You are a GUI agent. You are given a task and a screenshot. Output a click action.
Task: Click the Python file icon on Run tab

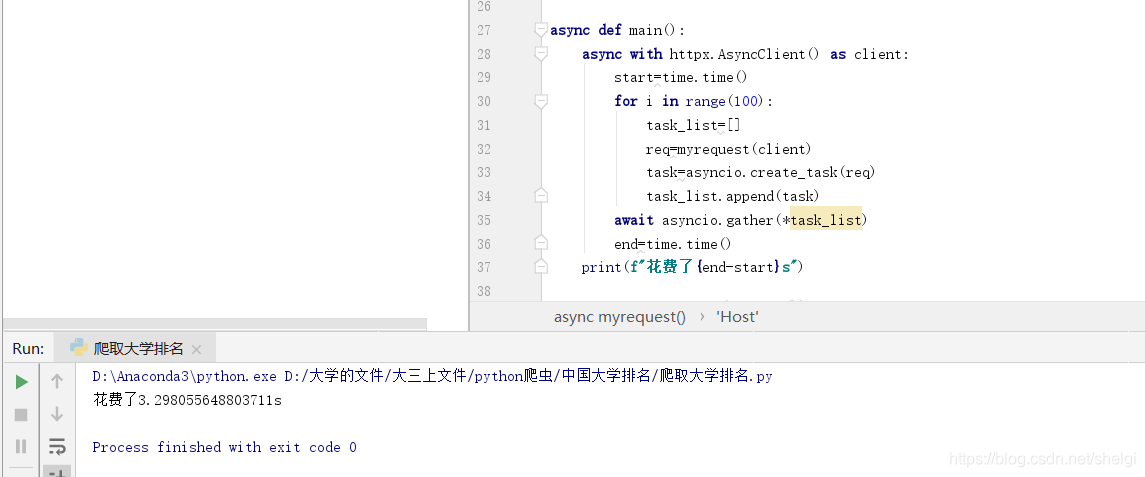point(79,348)
